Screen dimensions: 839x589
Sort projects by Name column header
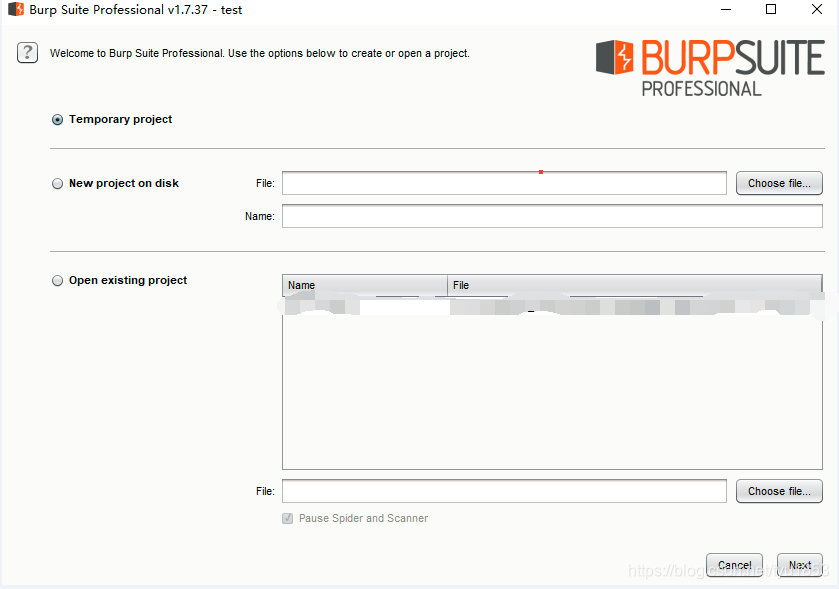pos(365,285)
